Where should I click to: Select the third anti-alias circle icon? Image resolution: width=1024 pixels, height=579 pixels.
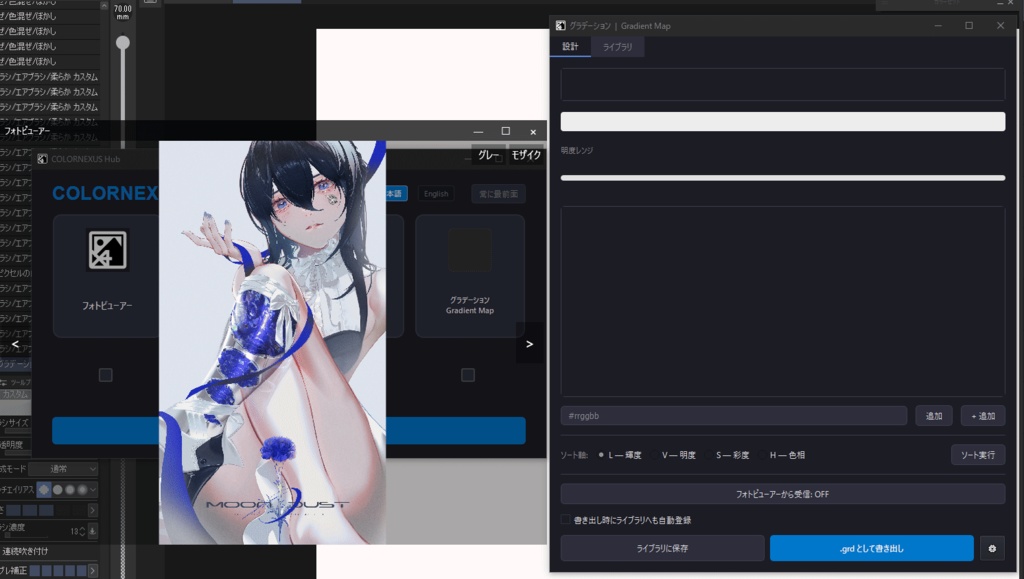tap(70, 490)
